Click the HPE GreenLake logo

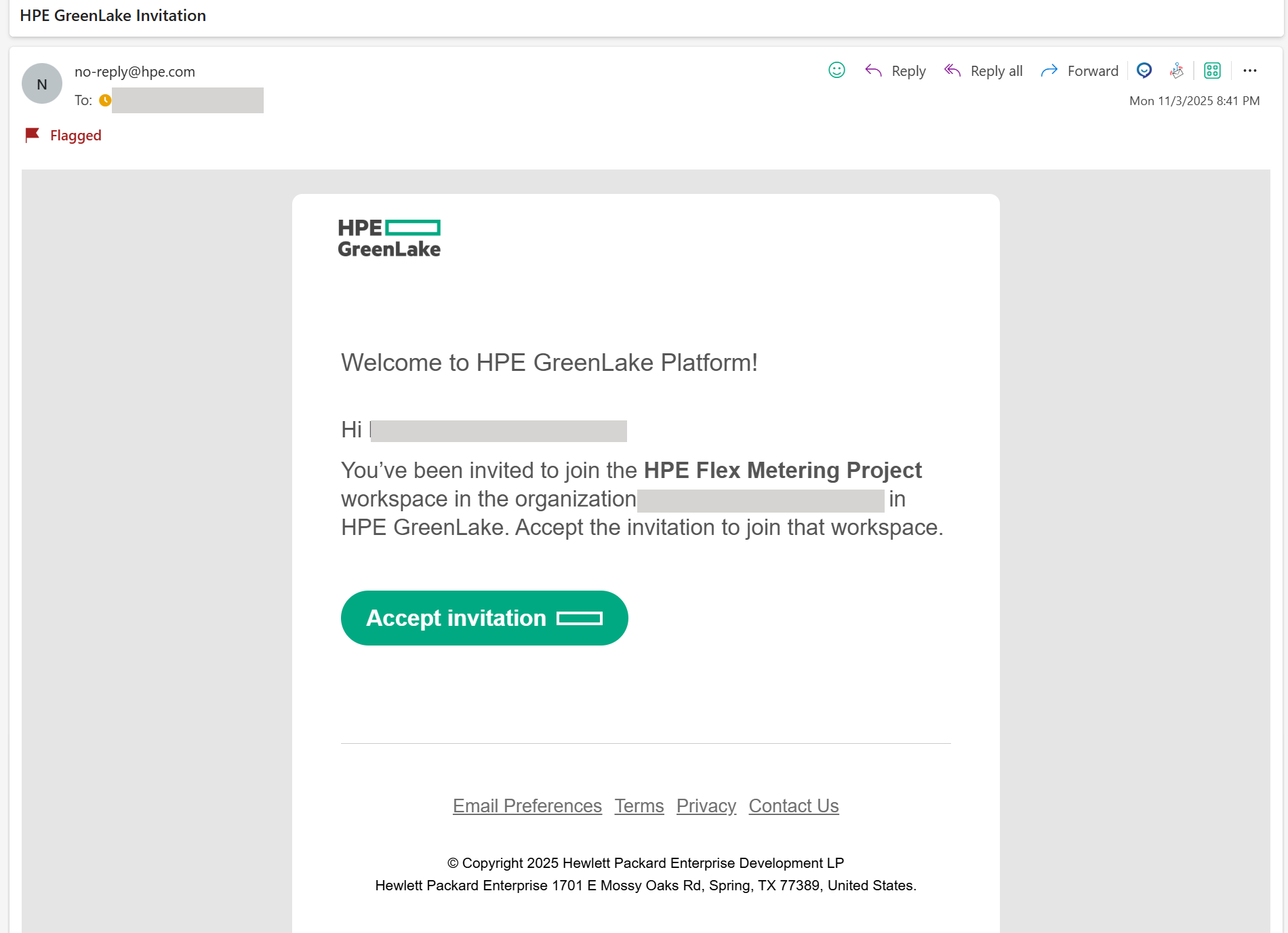pos(389,238)
